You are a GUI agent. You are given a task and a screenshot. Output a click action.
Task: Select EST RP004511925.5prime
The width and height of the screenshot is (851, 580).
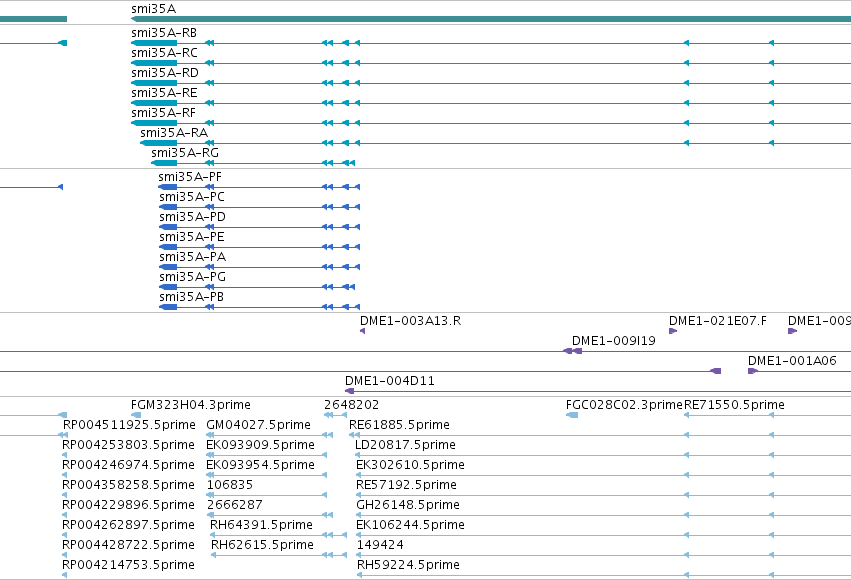(129, 425)
